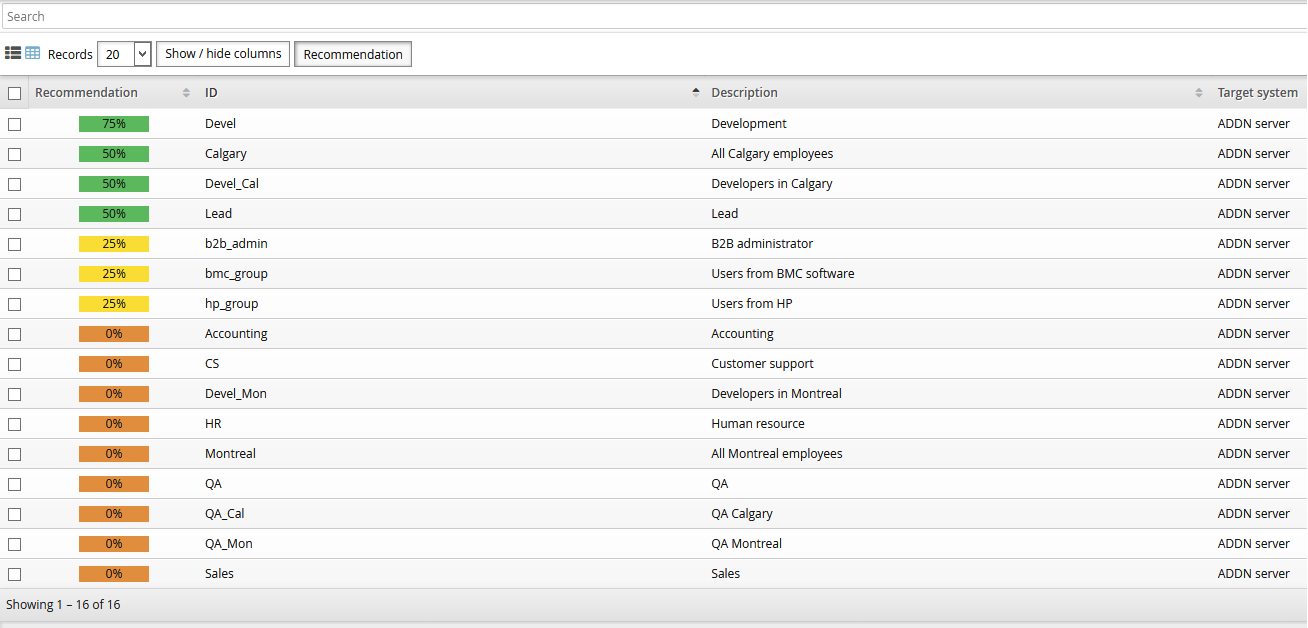Switch to table grid view icon

point(33,53)
